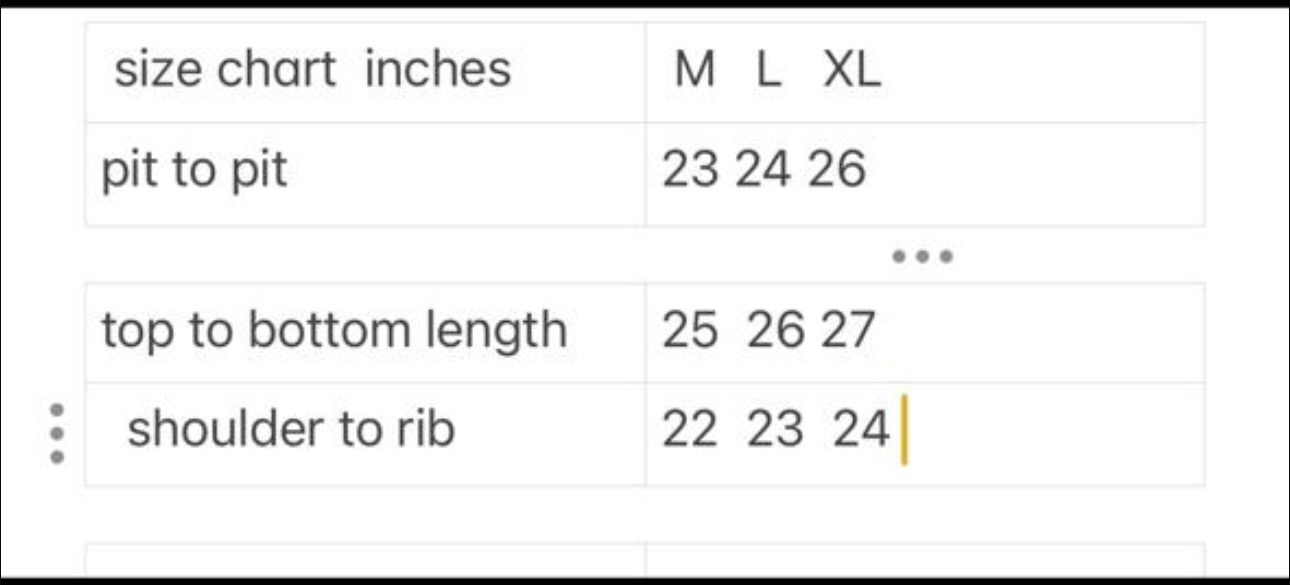Click the empty bottom-left table cell
The image size is (1290, 585).
click(x=365, y=560)
